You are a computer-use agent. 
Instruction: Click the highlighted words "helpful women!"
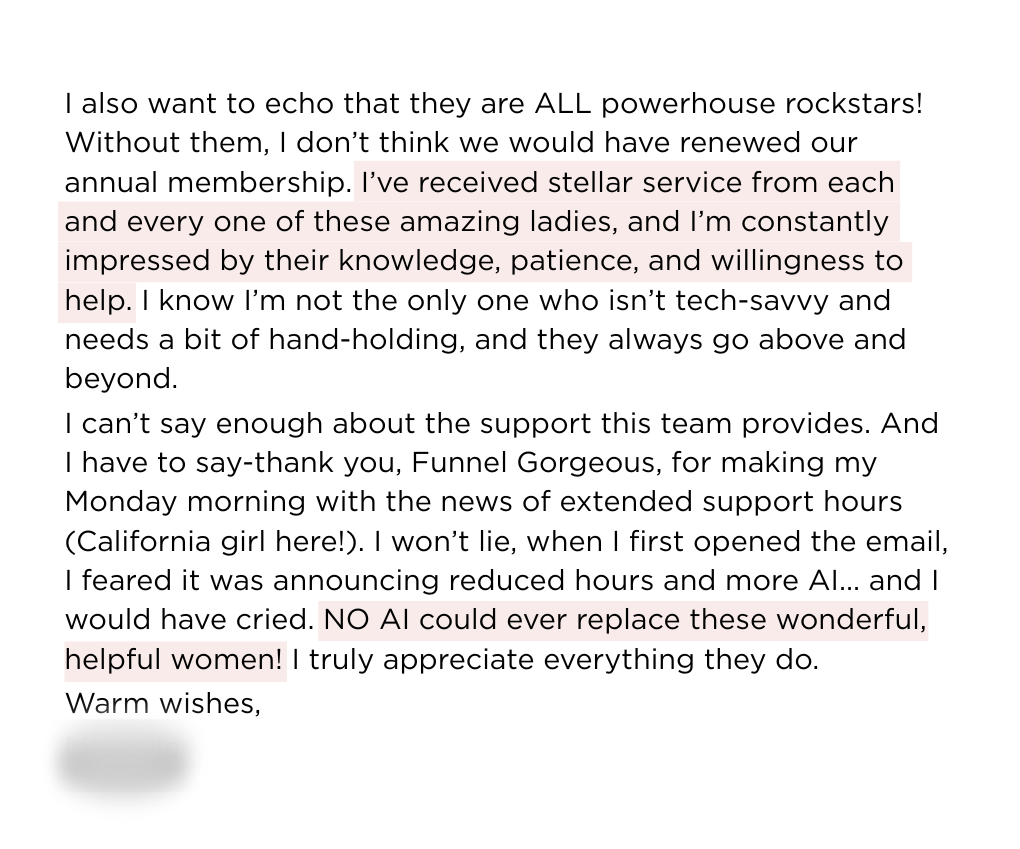173,660
